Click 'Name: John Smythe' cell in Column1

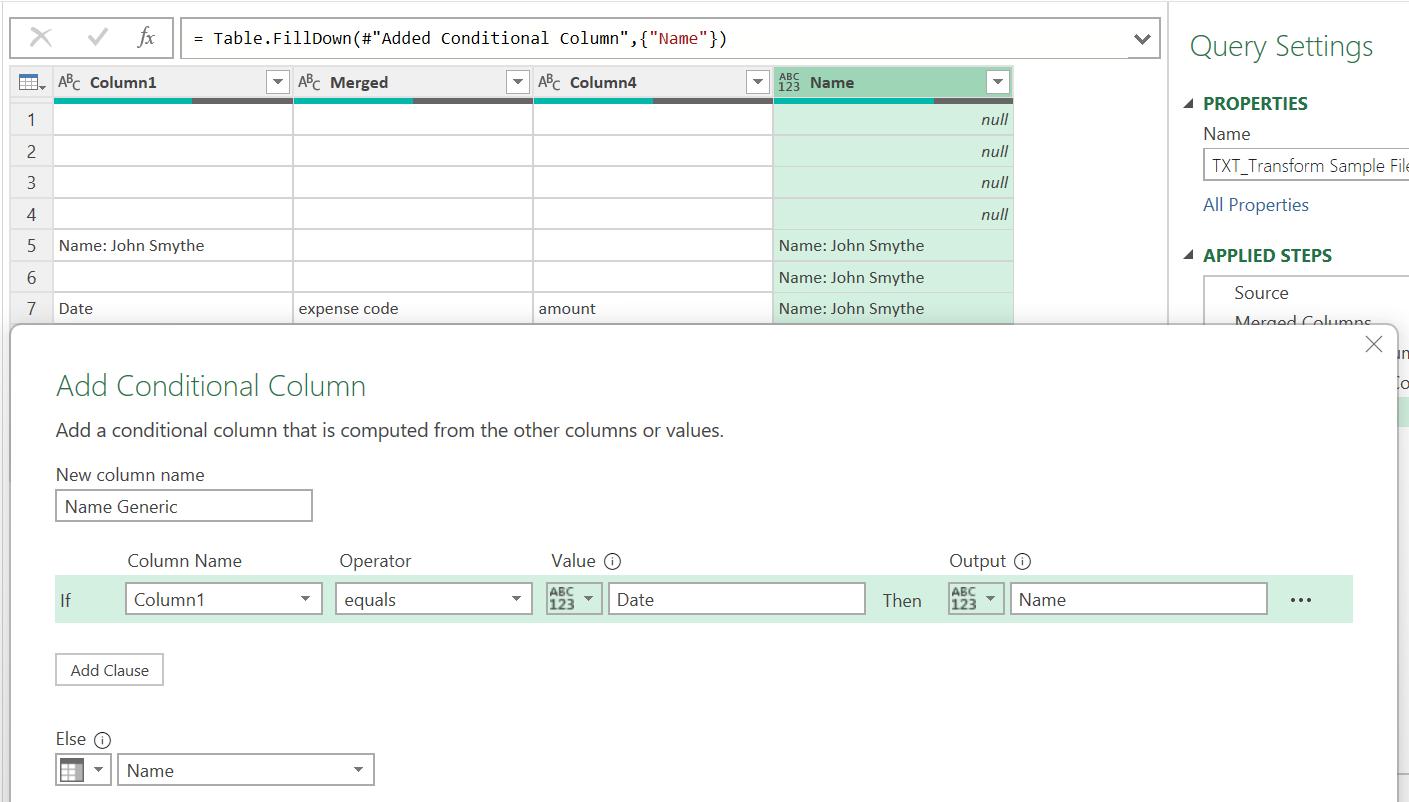coord(173,246)
